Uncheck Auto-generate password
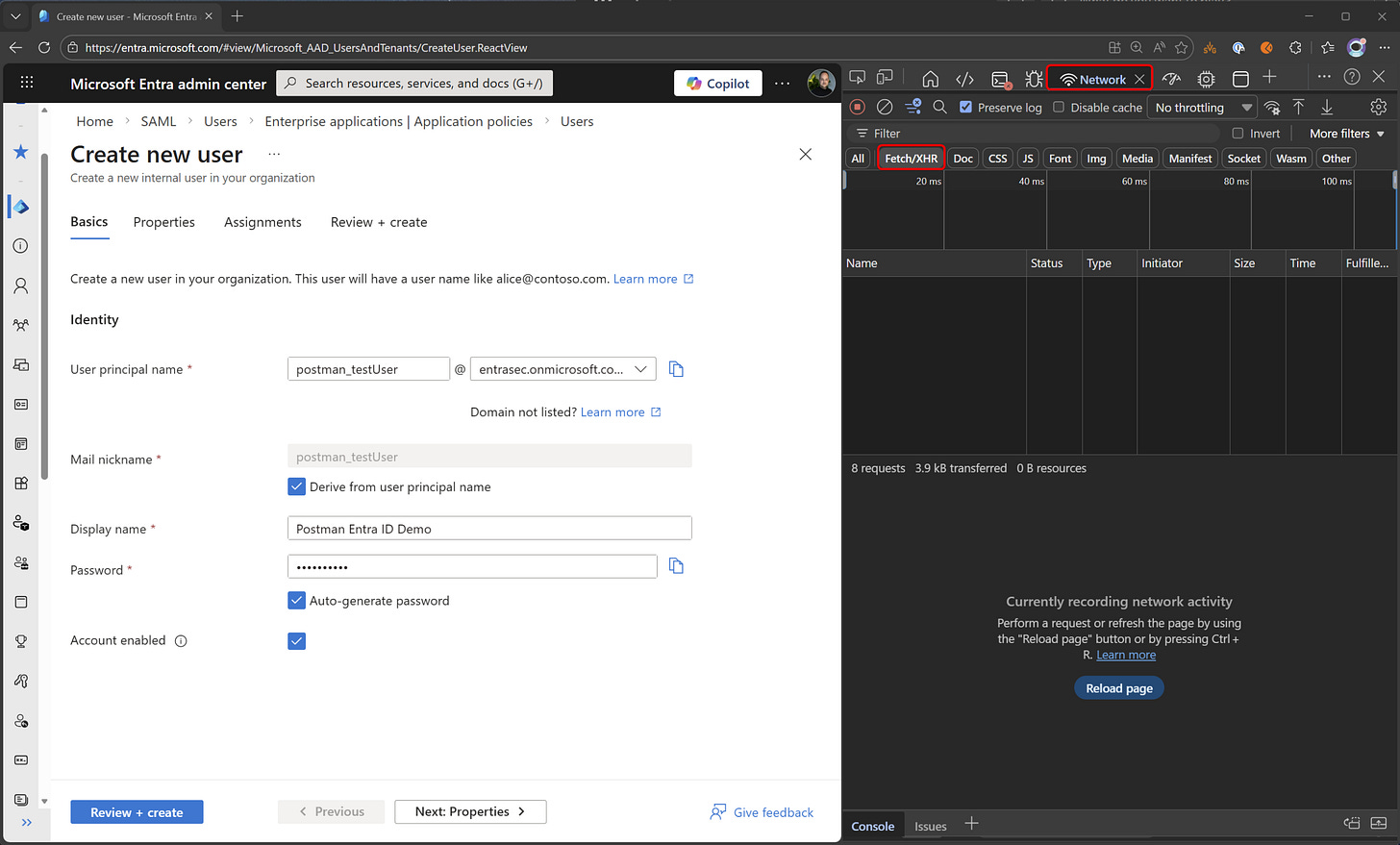This screenshot has height=845, width=1400. click(296, 601)
